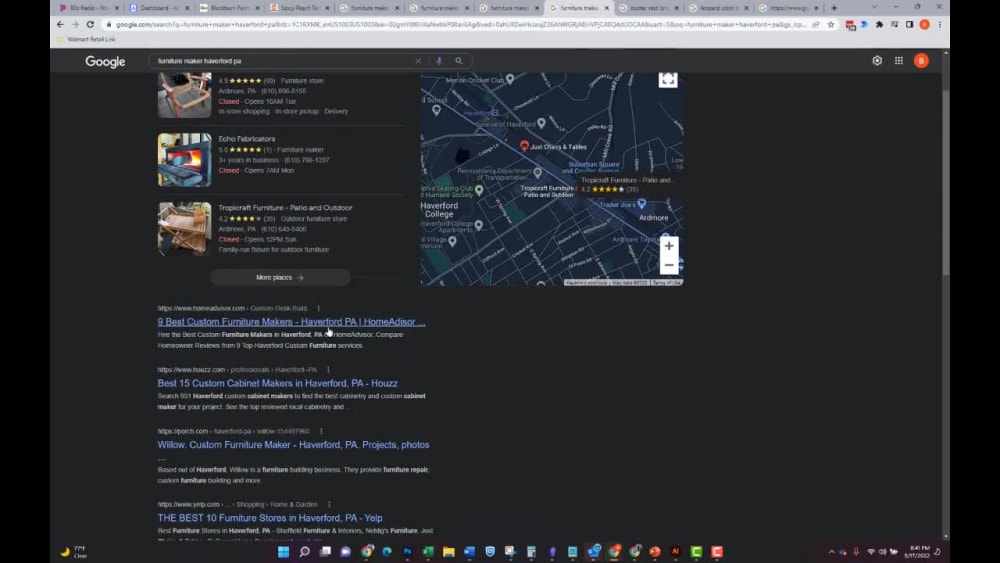Open Best 15 Custom Cabinet Makers Houzz link
This screenshot has height=563, width=1000.
coord(277,383)
